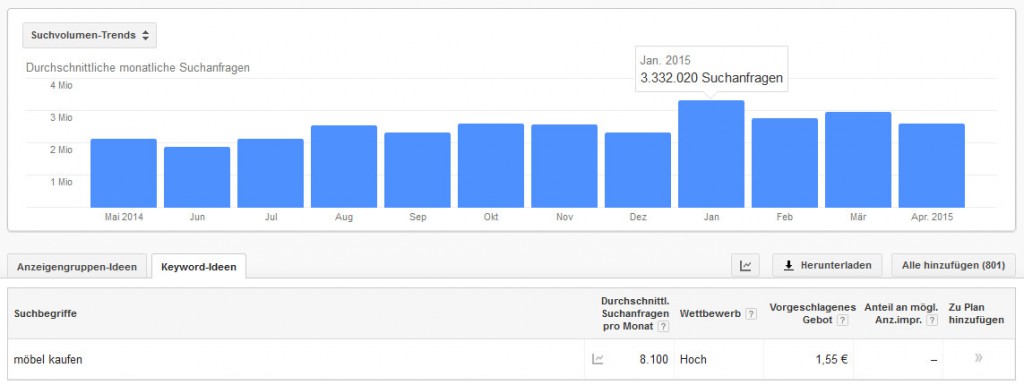Sort by Suchbegriffe column header
The image size is (1024, 385).
pyautogui.click(x=45, y=314)
